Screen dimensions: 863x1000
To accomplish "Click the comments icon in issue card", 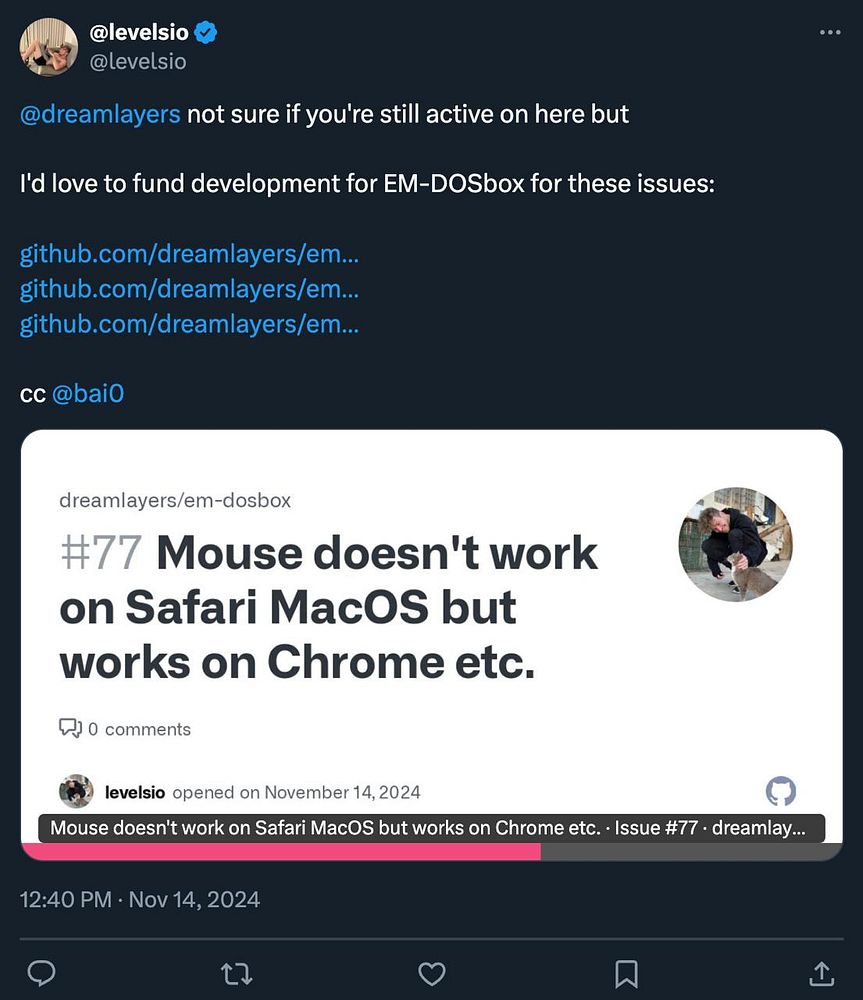I will pos(70,728).
